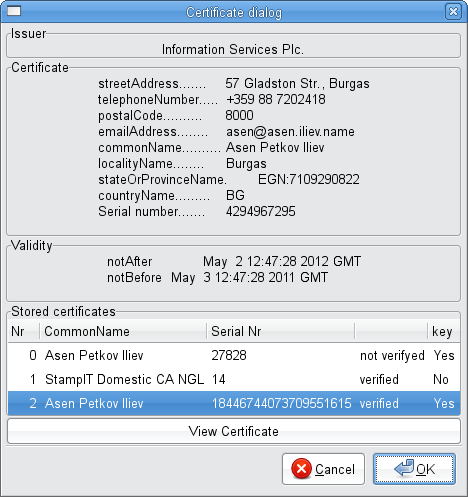The height and width of the screenshot is (497, 468).
Task: Close the Certificate dialog window
Action: 453,12
